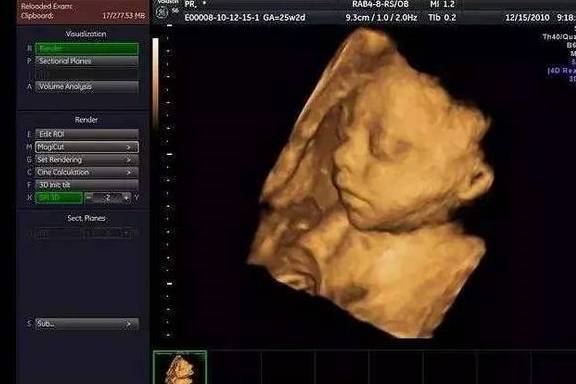Expand the Cine Calculation submenu arrow
This screenshot has width=576, height=384.
129,172
